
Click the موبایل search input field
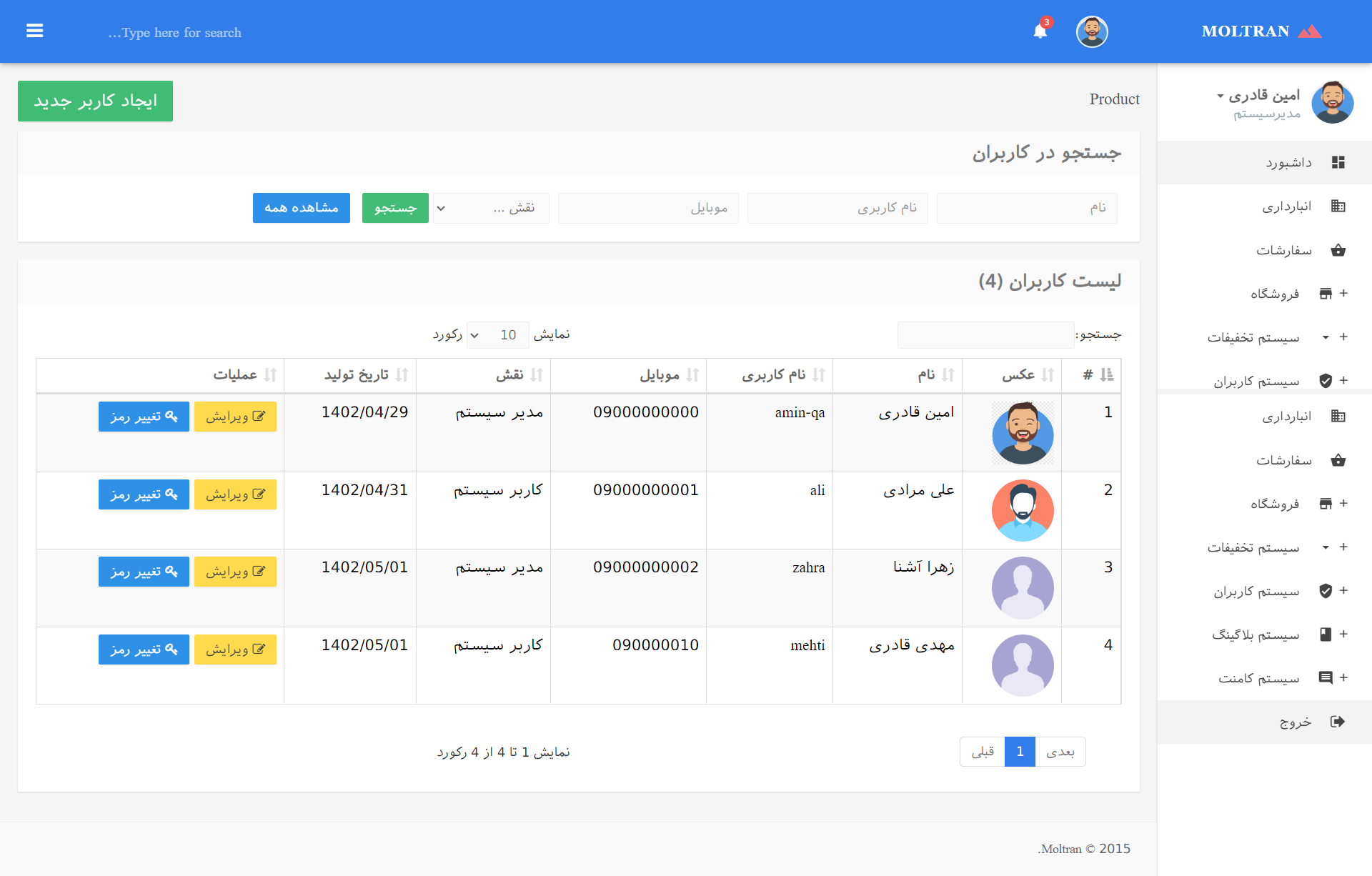pos(647,208)
